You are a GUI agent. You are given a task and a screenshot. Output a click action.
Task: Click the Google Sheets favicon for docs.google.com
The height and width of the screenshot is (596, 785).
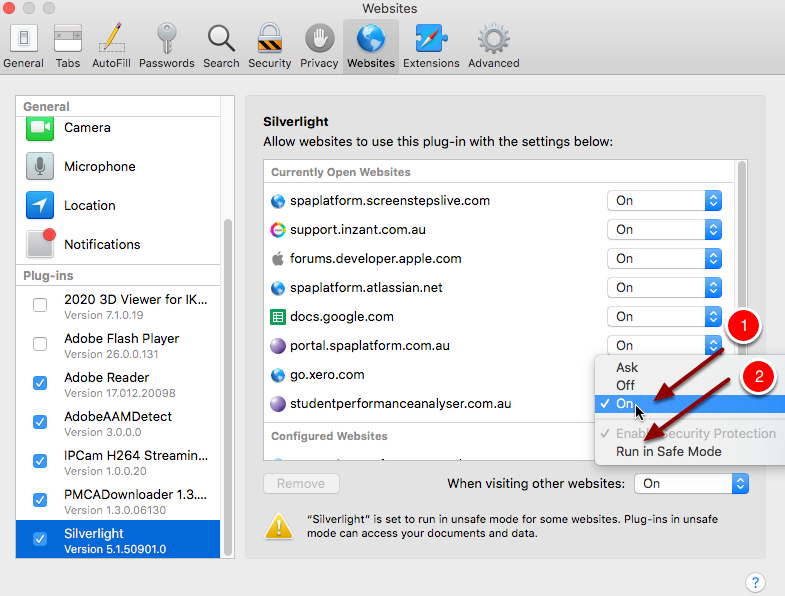click(278, 317)
